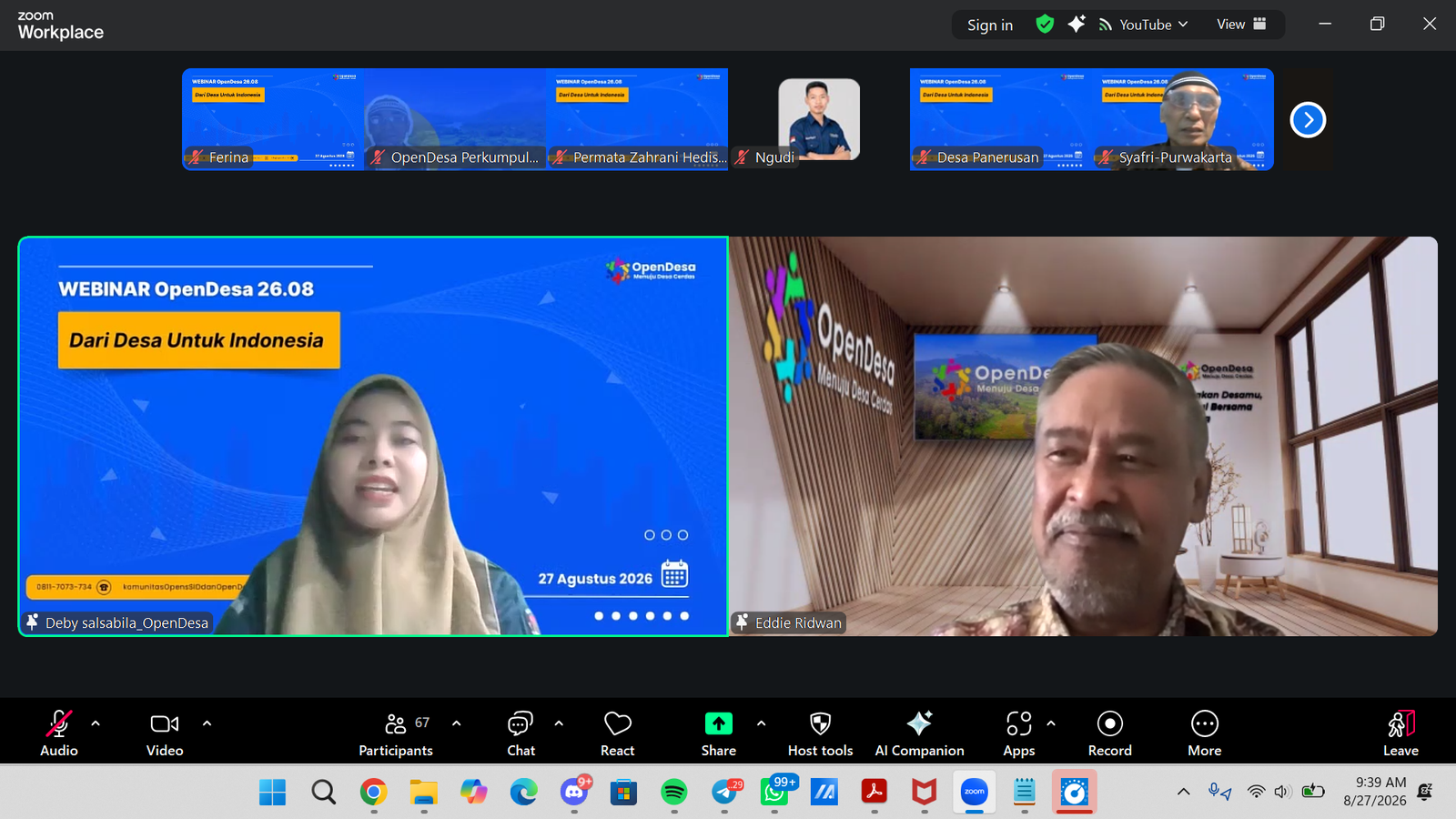Open the Chat panel
Viewport: 1456px width, 819px height.
click(521, 733)
